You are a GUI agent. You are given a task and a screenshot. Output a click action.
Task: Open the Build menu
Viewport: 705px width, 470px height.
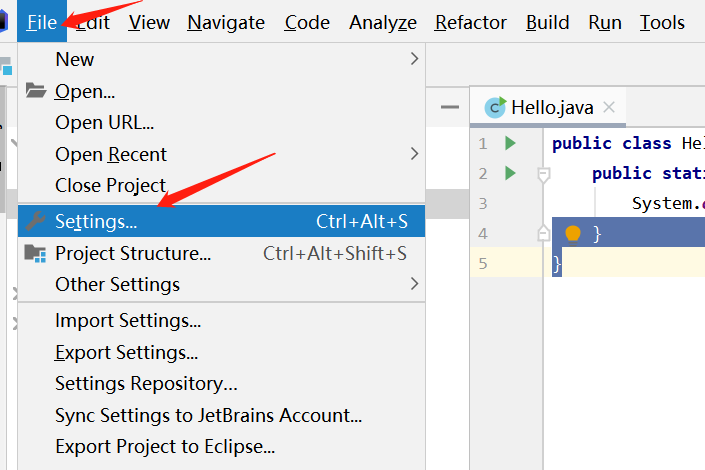coord(548,22)
